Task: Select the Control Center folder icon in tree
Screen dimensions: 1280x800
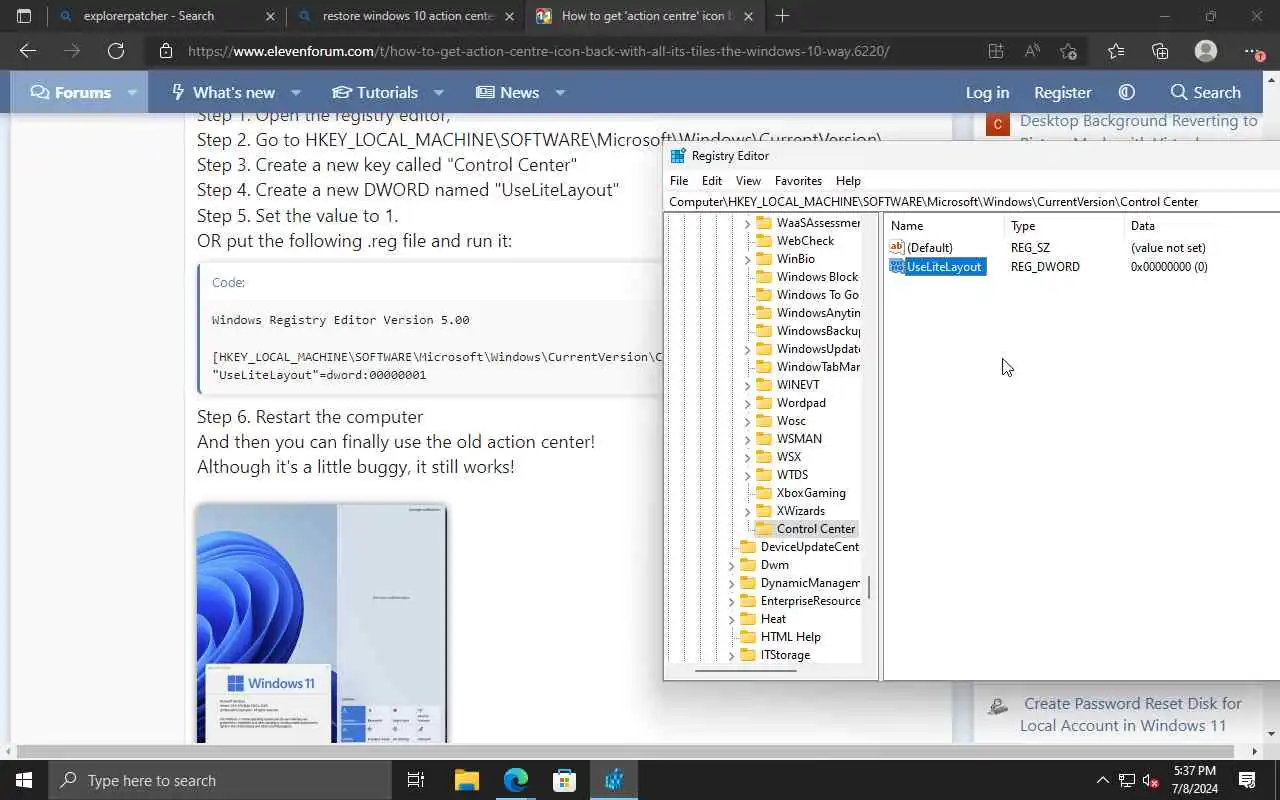Action: click(764, 528)
